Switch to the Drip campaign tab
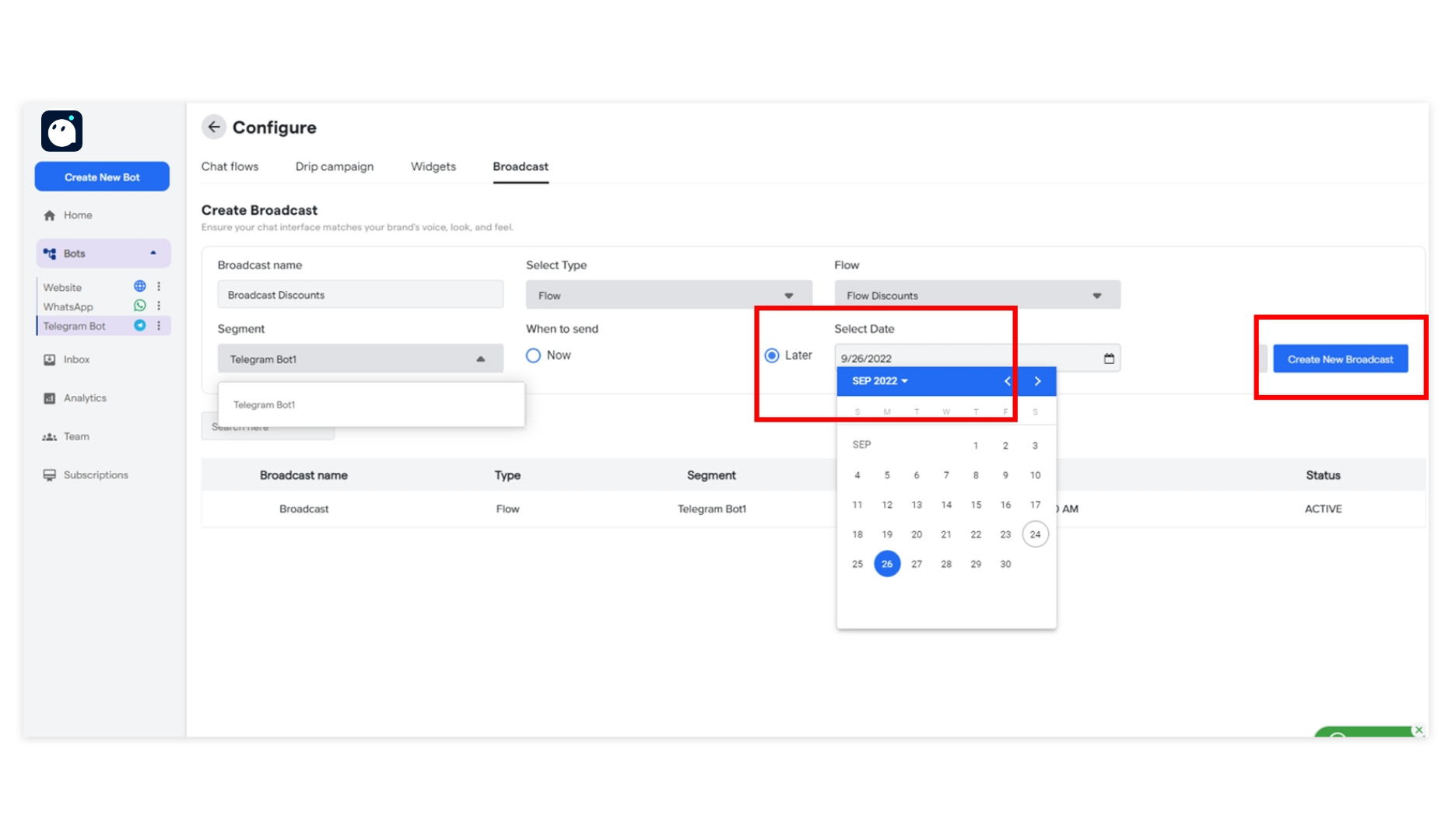This screenshot has width=1452, height=840. click(x=335, y=166)
